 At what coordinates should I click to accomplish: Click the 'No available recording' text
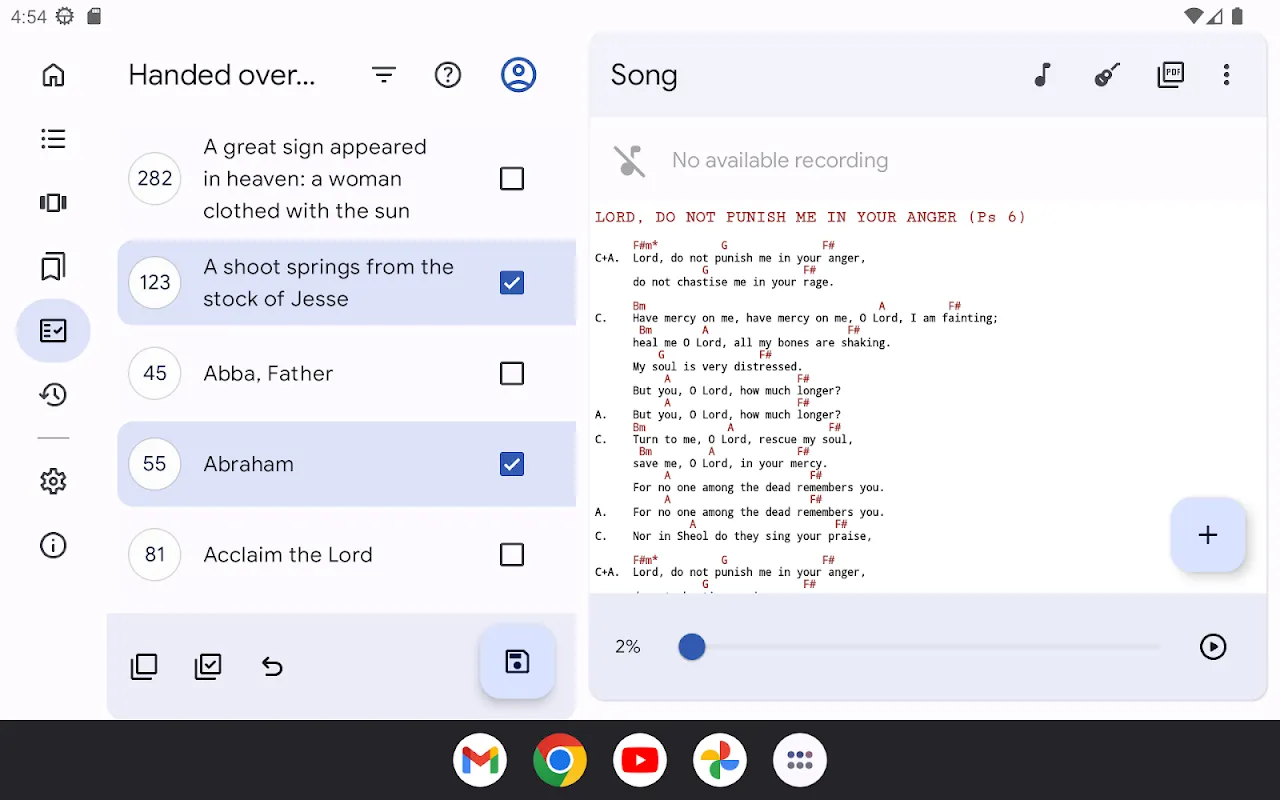point(780,160)
